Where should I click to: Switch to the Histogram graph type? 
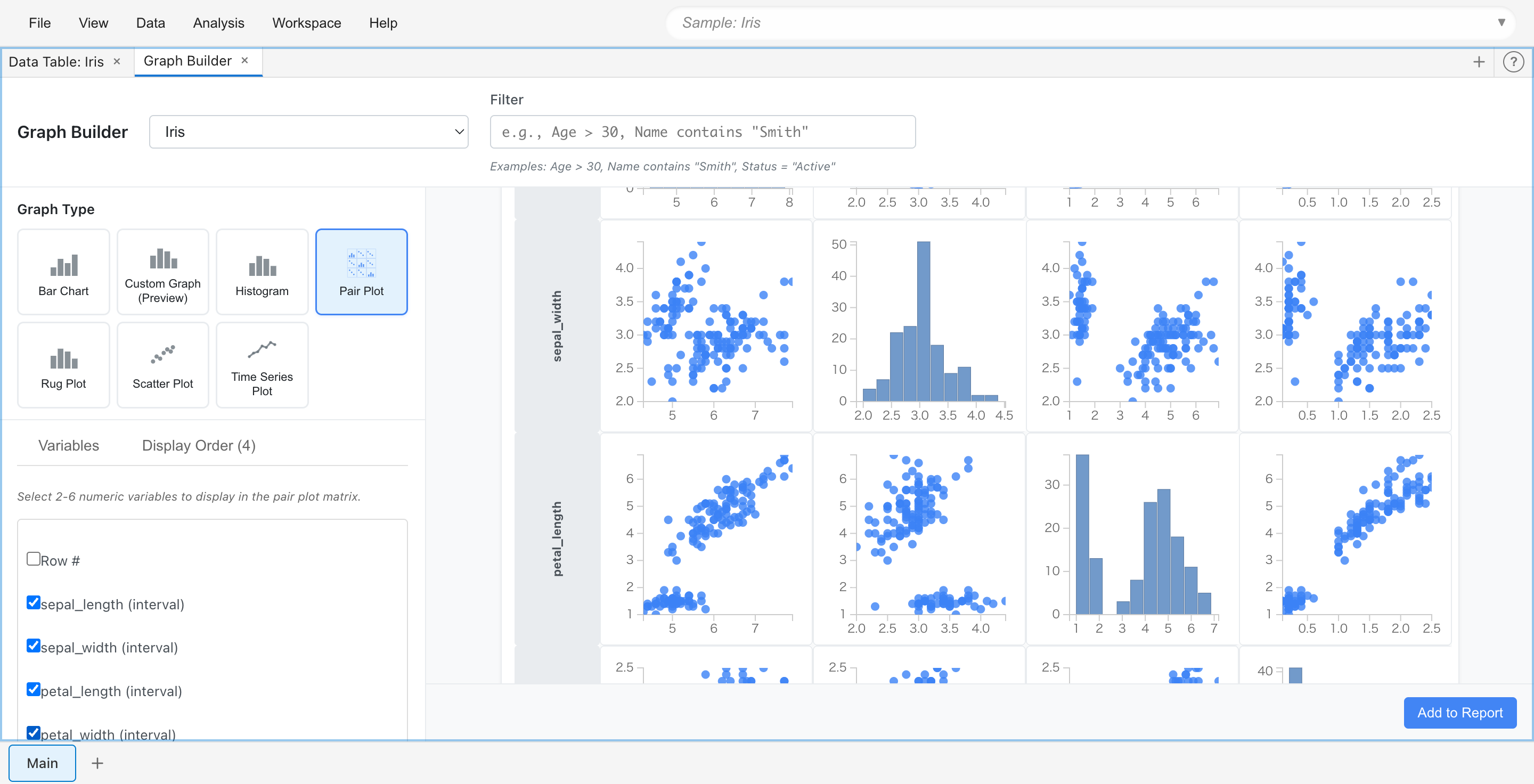(x=262, y=272)
